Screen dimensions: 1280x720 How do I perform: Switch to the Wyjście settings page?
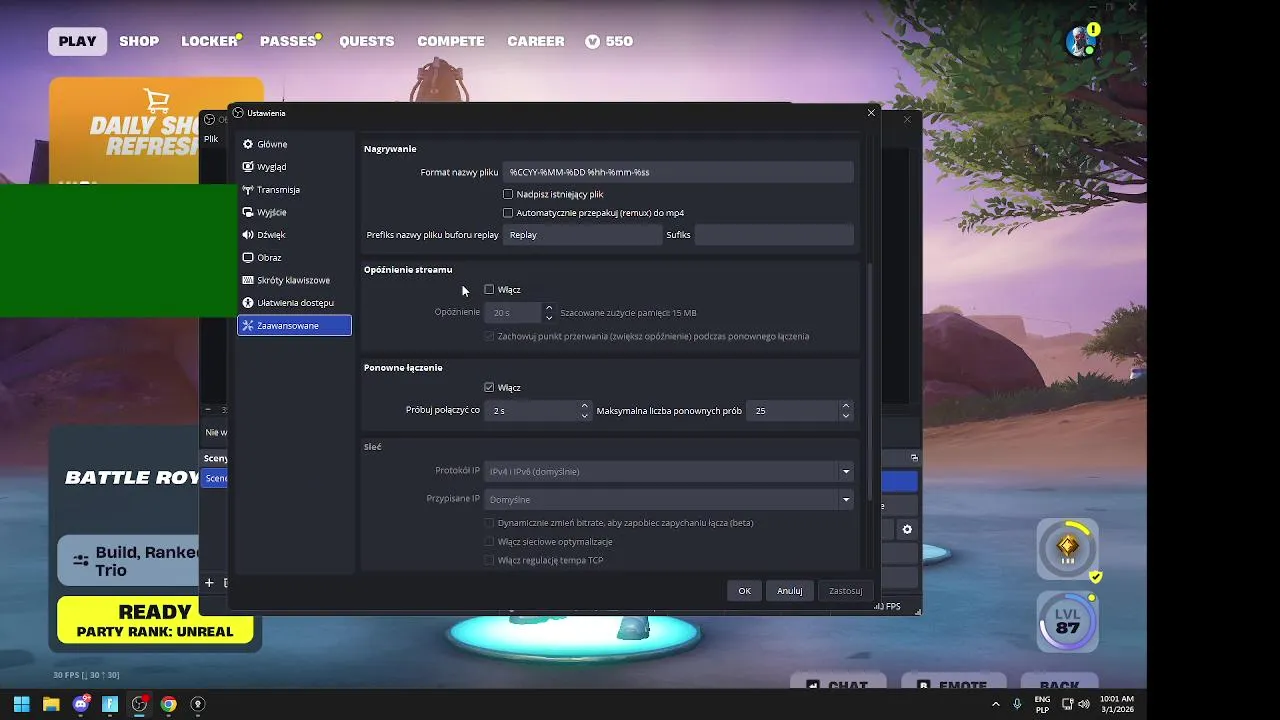(294, 212)
